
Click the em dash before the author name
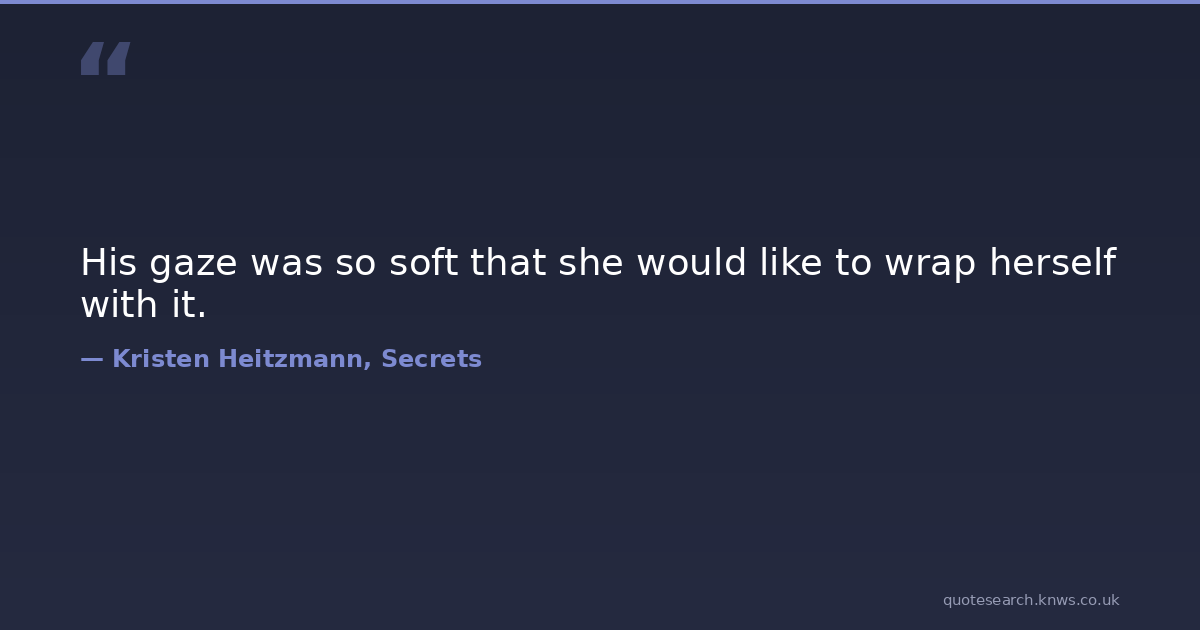[91, 359]
